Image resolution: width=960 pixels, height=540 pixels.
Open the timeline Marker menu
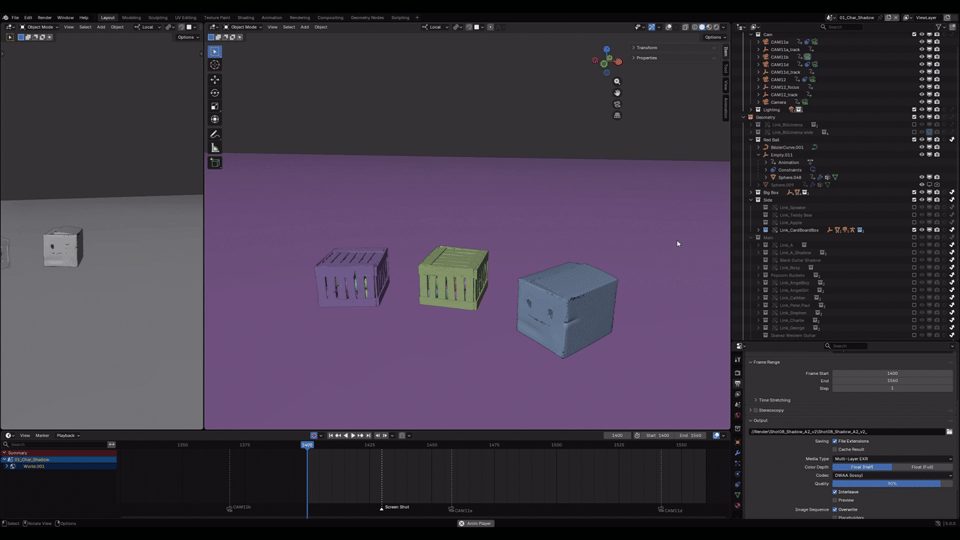(x=42, y=435)
